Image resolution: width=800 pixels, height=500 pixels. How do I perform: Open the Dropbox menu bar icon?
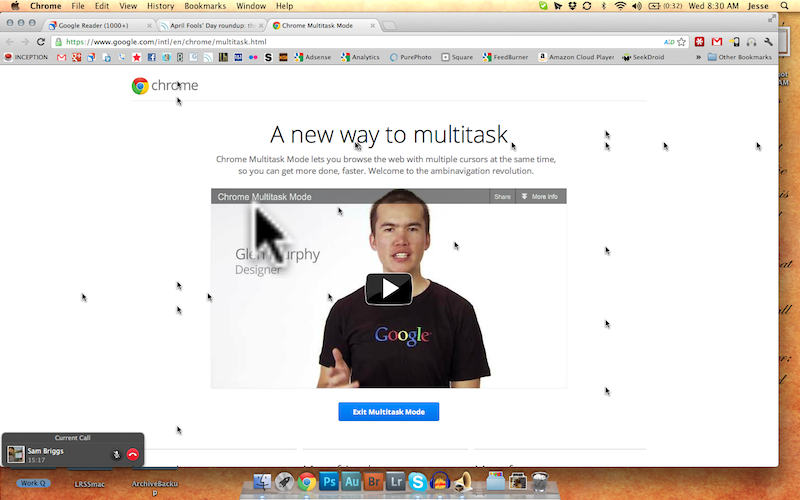point(572,6)
